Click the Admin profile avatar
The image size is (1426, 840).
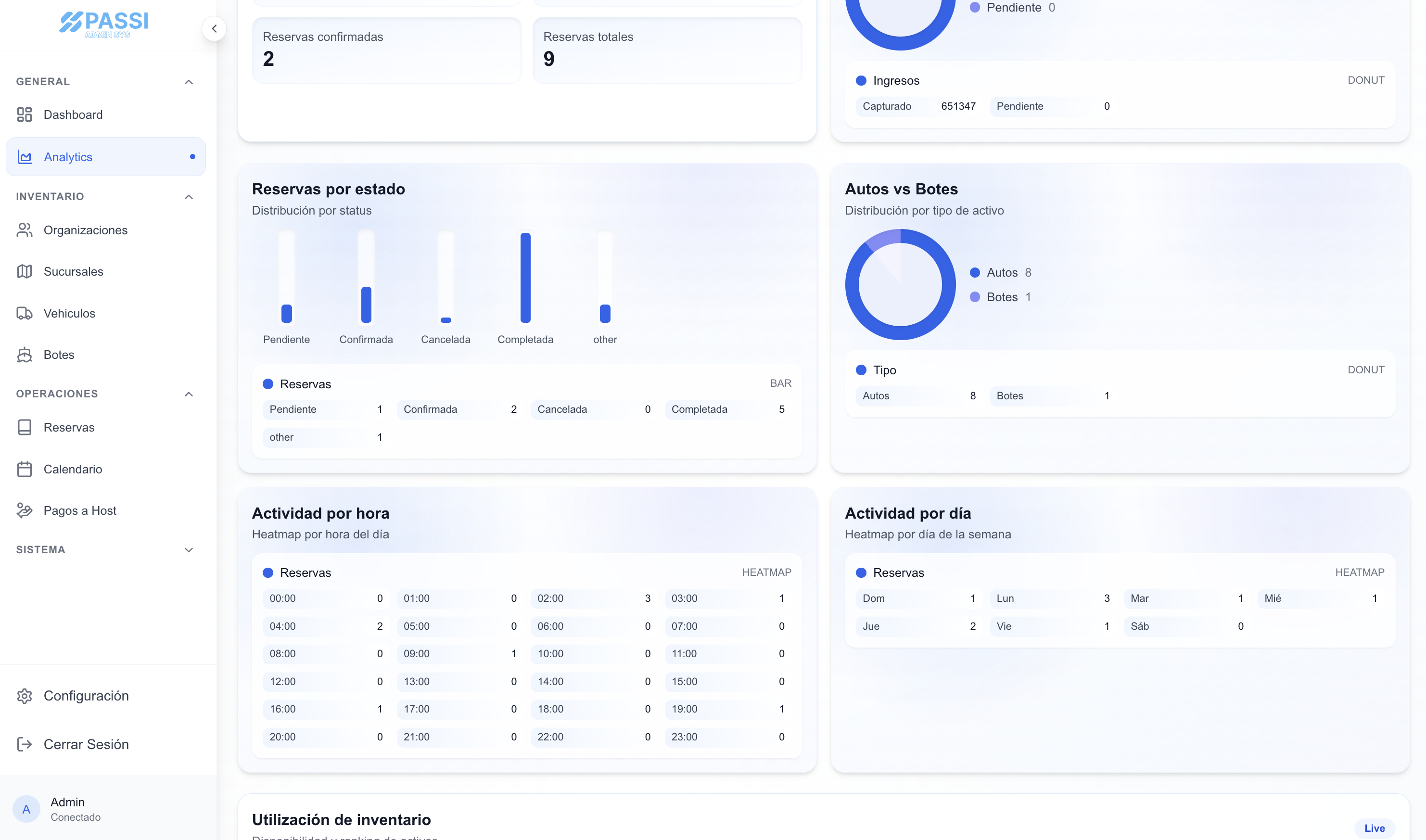pos(25,809)
